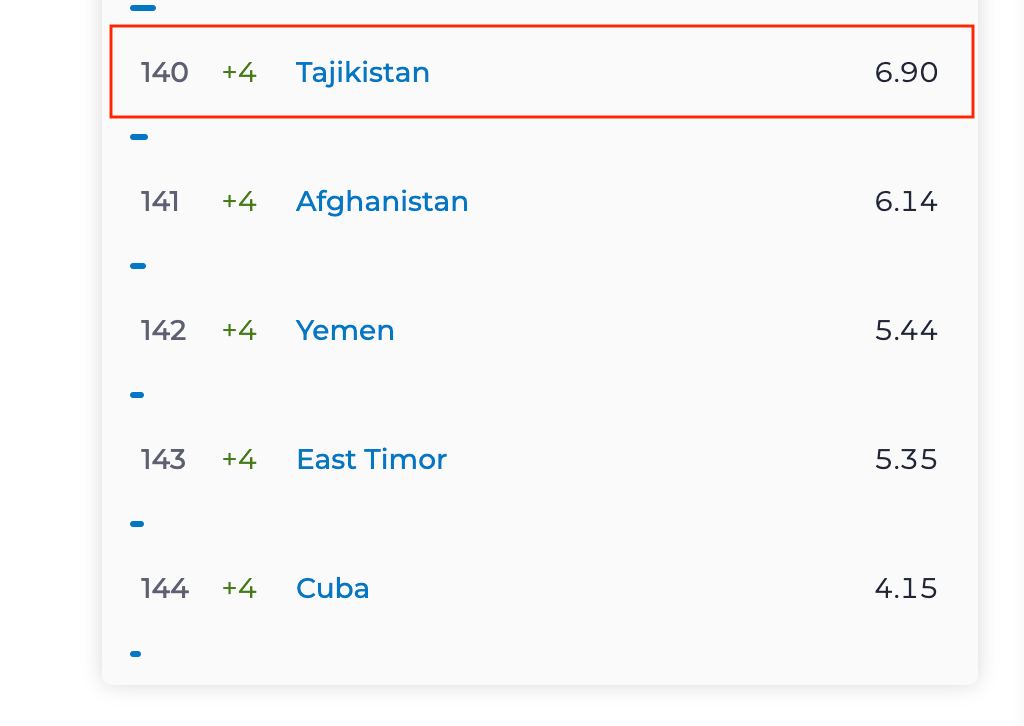Click the blue dash above East Timor row
The image size is (1024, 726).
[136, 395]
